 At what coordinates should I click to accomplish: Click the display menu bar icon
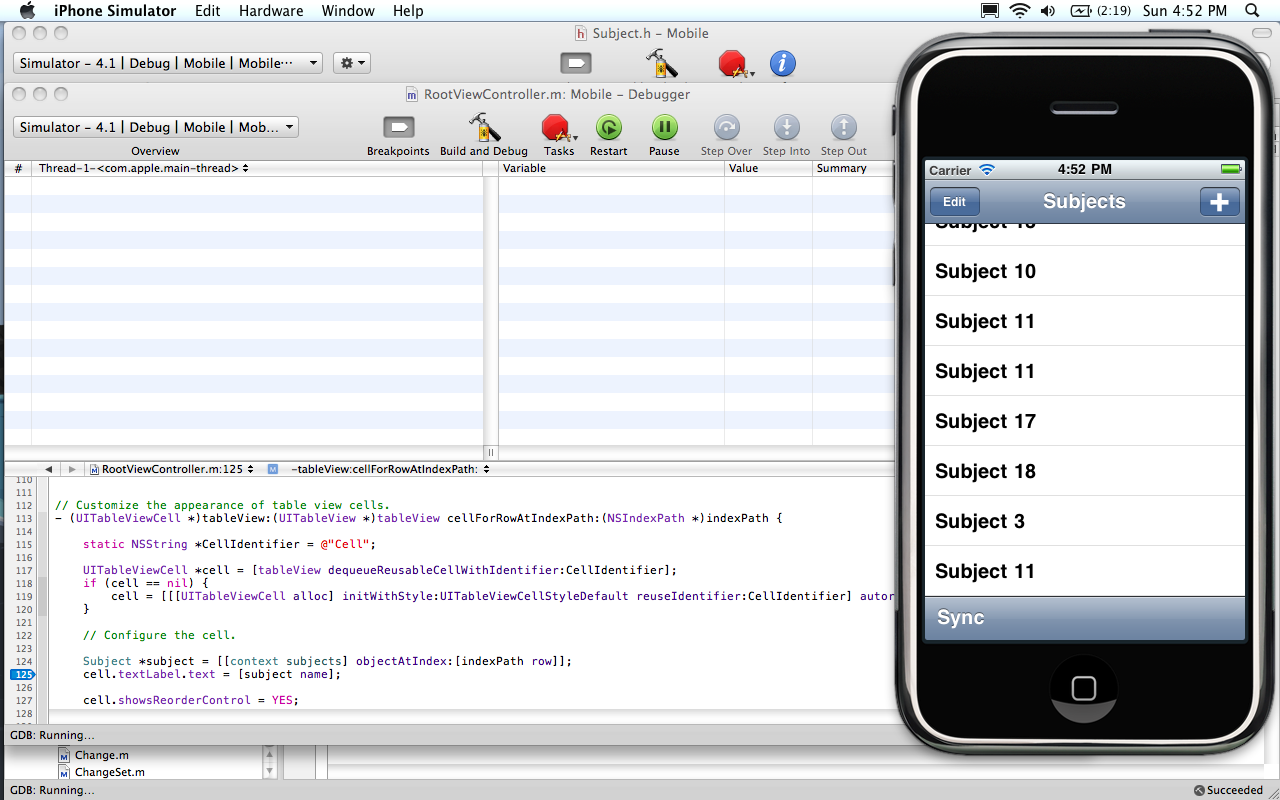point(989,11)
